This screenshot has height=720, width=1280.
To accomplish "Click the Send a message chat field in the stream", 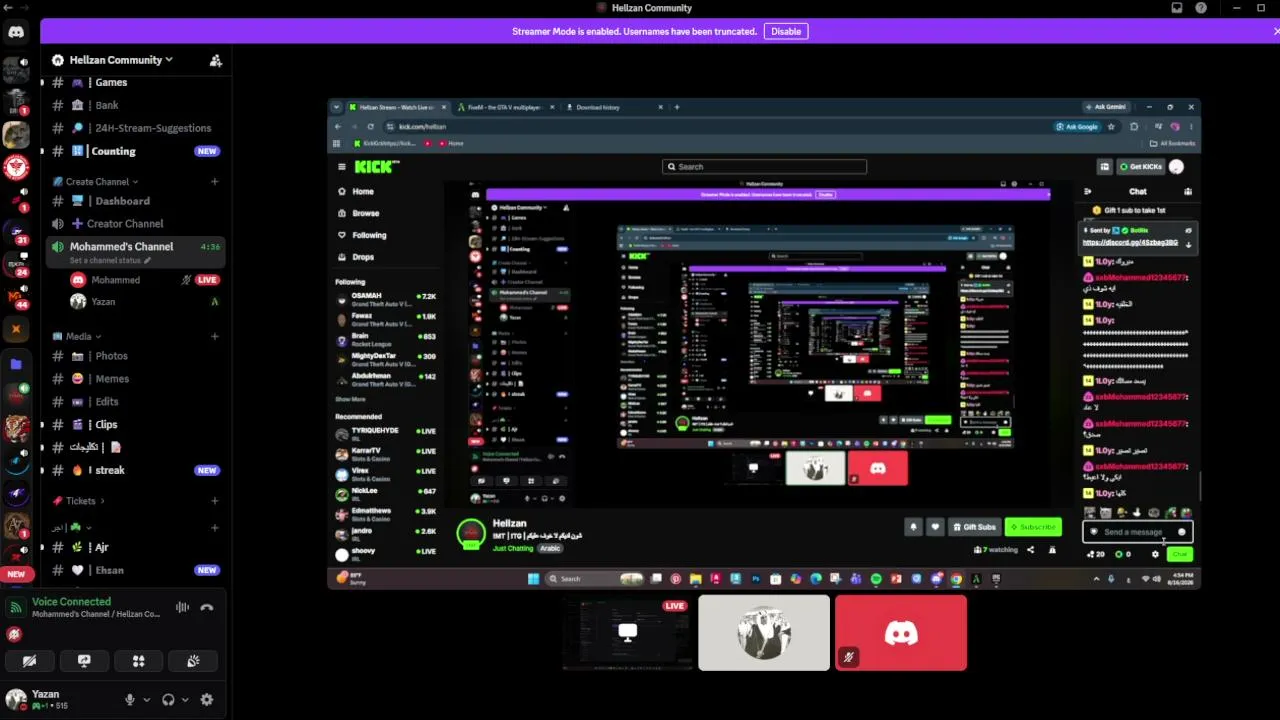I will coord(1138,532).
